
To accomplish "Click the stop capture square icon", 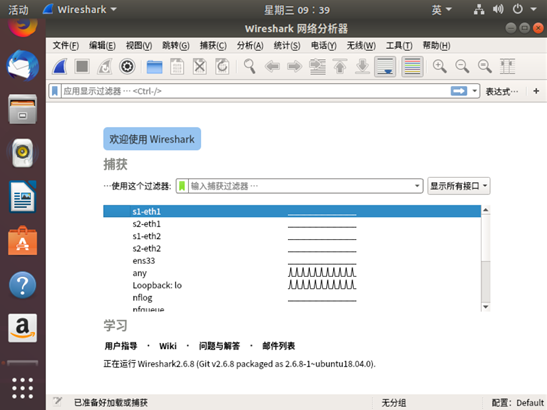I will pos(82,66).
